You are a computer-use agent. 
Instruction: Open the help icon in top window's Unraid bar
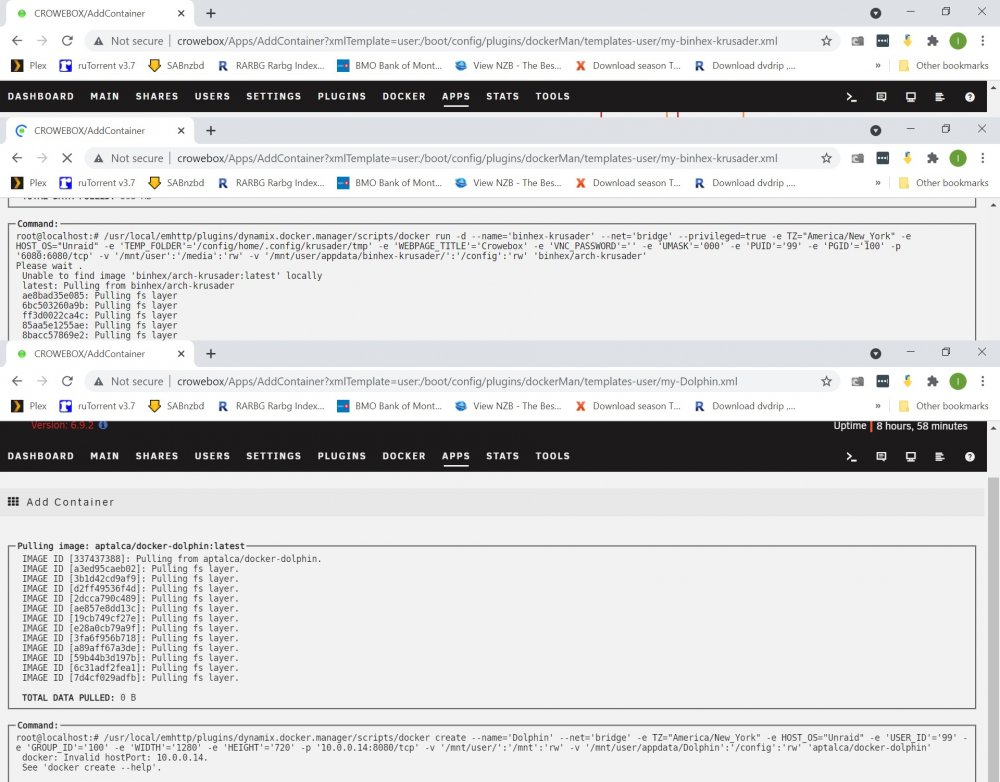(x=970, y=97)
